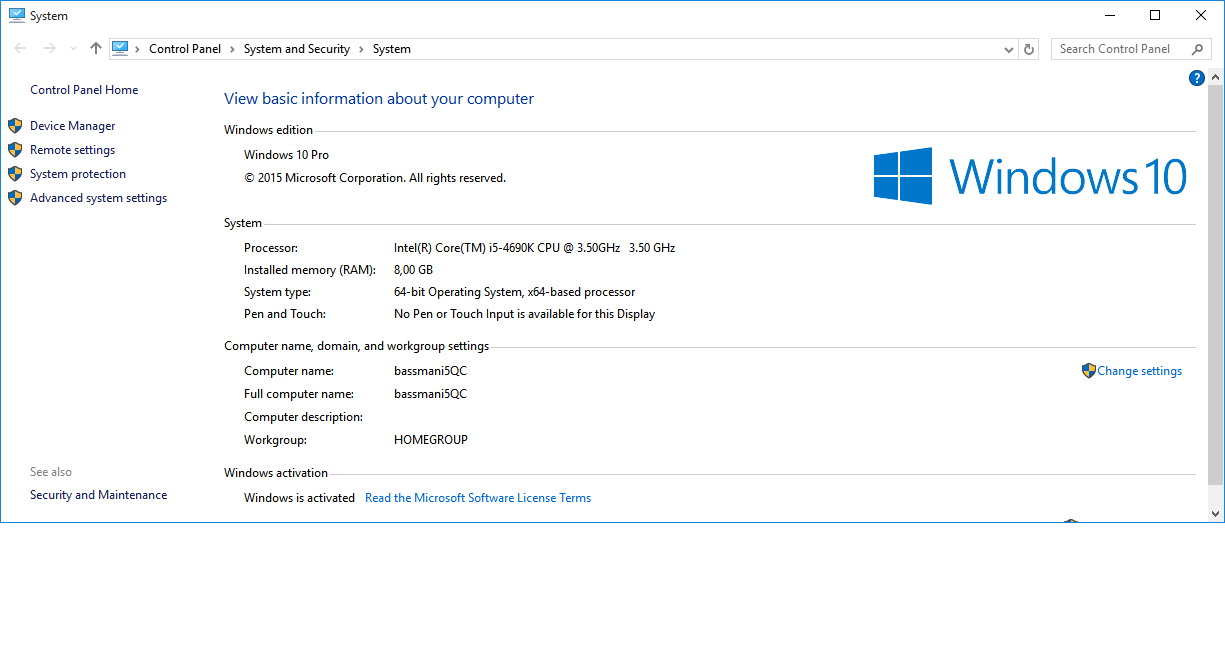Screen dimensions: 1225x648
Task: Select the processor value Intel Core i5-4690K
Action: tap(535, 248)
